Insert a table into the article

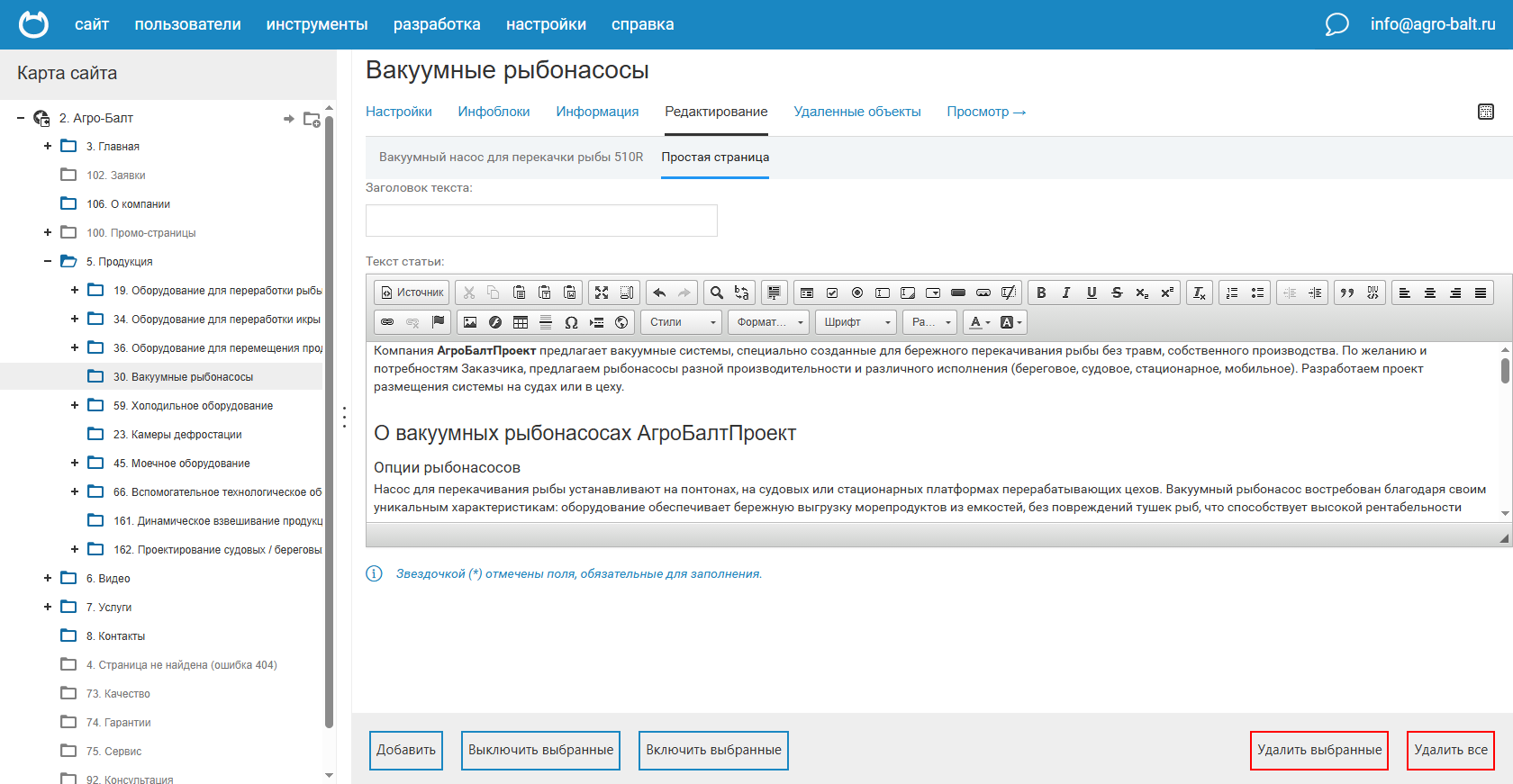pyautogui.click(x=521, y=322)
